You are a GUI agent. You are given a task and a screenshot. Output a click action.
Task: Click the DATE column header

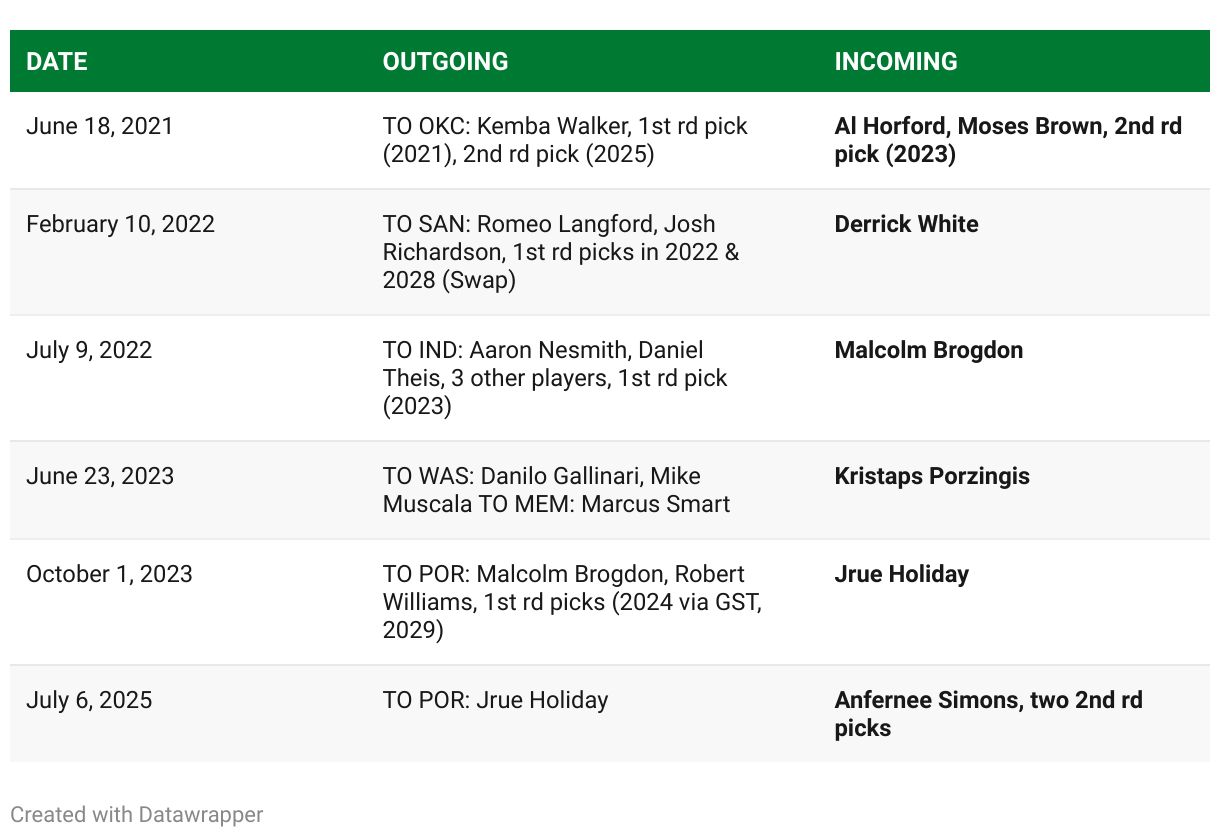tap(57, 61)
